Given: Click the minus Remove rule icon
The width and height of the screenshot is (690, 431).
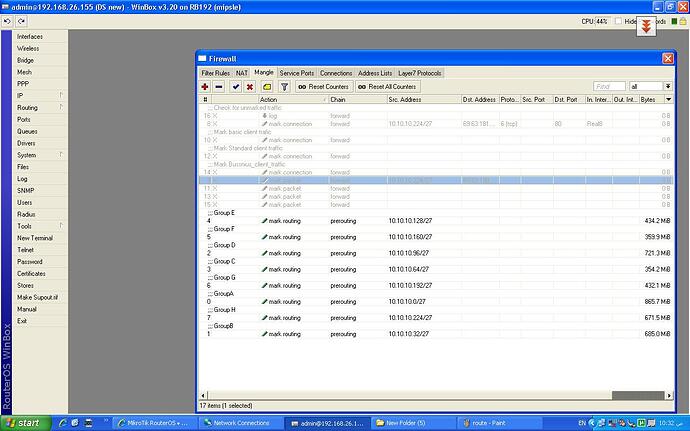Looking at the screenshot, I should 219,87.
